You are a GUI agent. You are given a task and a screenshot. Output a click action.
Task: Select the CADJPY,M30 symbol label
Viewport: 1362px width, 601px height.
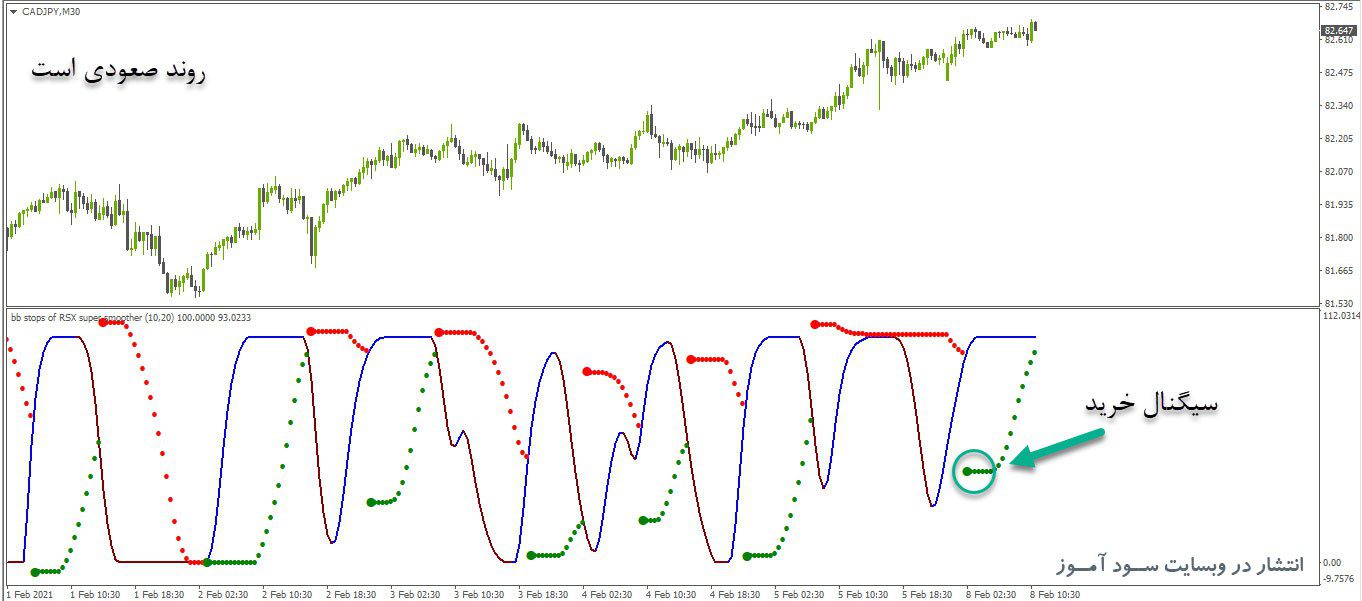pos(50,11)
